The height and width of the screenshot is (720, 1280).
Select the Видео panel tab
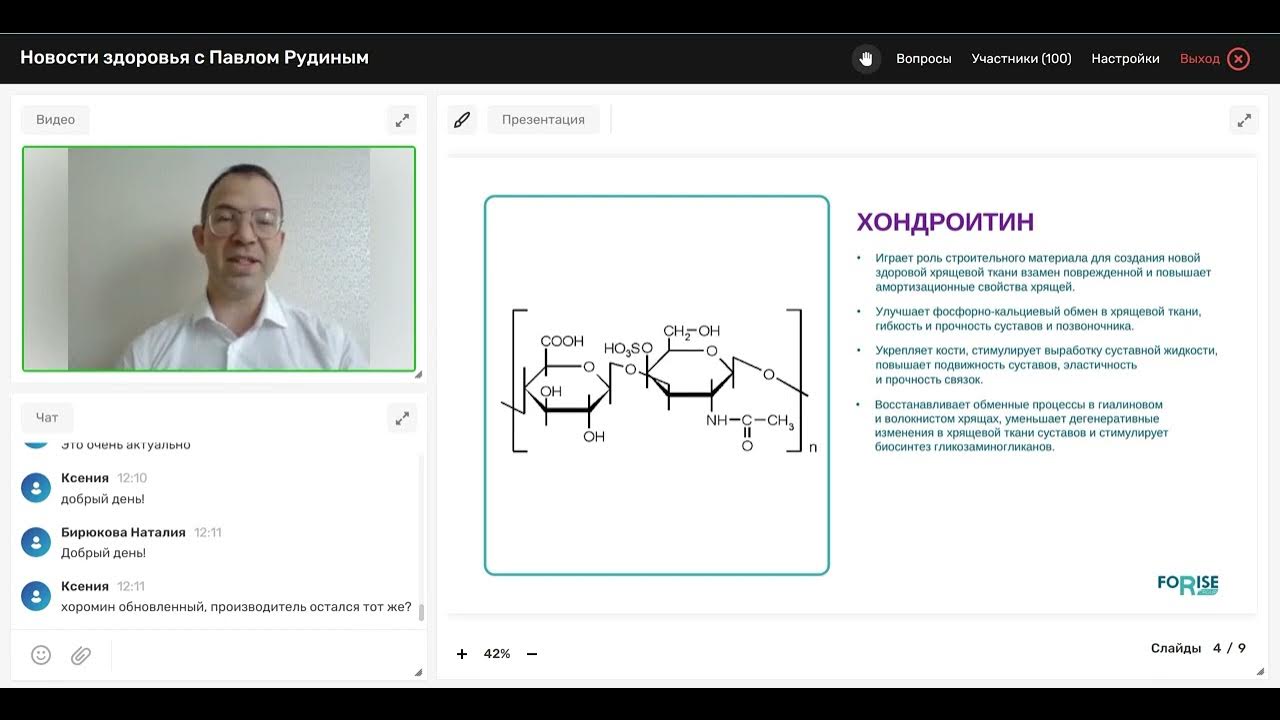click(56, 120)
